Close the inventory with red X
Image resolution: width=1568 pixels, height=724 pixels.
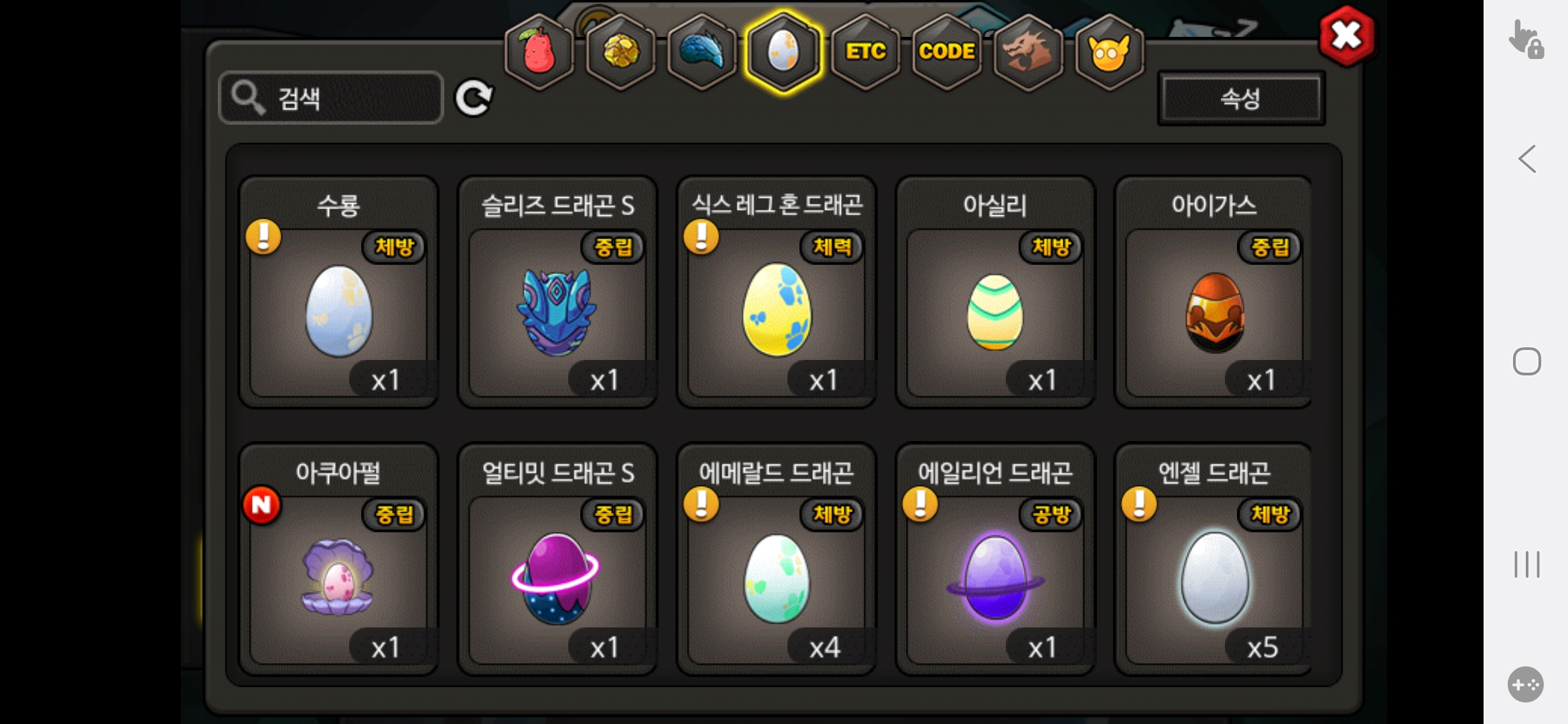click(1346, 36)
